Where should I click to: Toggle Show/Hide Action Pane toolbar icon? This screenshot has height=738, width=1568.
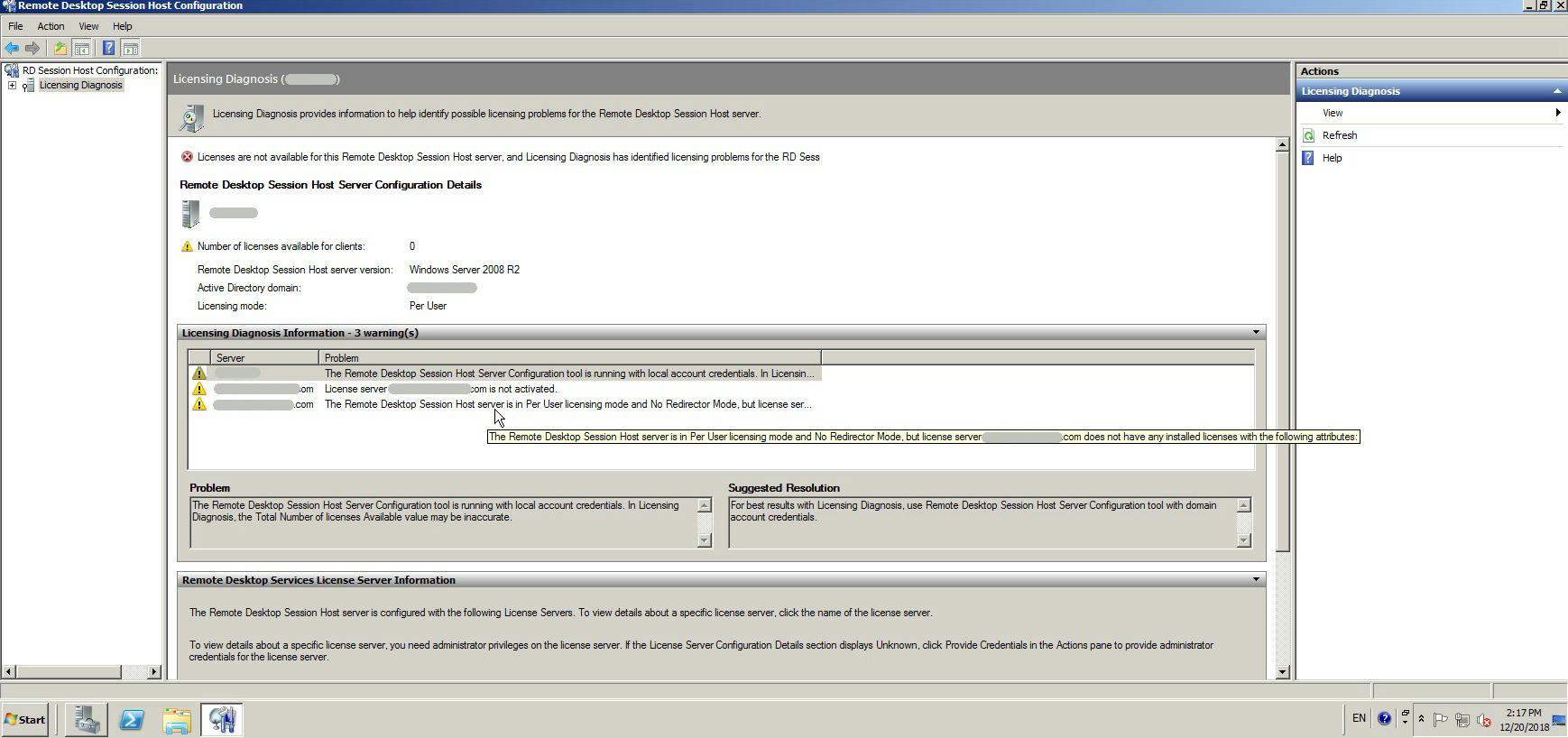click(x=131, y=48)
